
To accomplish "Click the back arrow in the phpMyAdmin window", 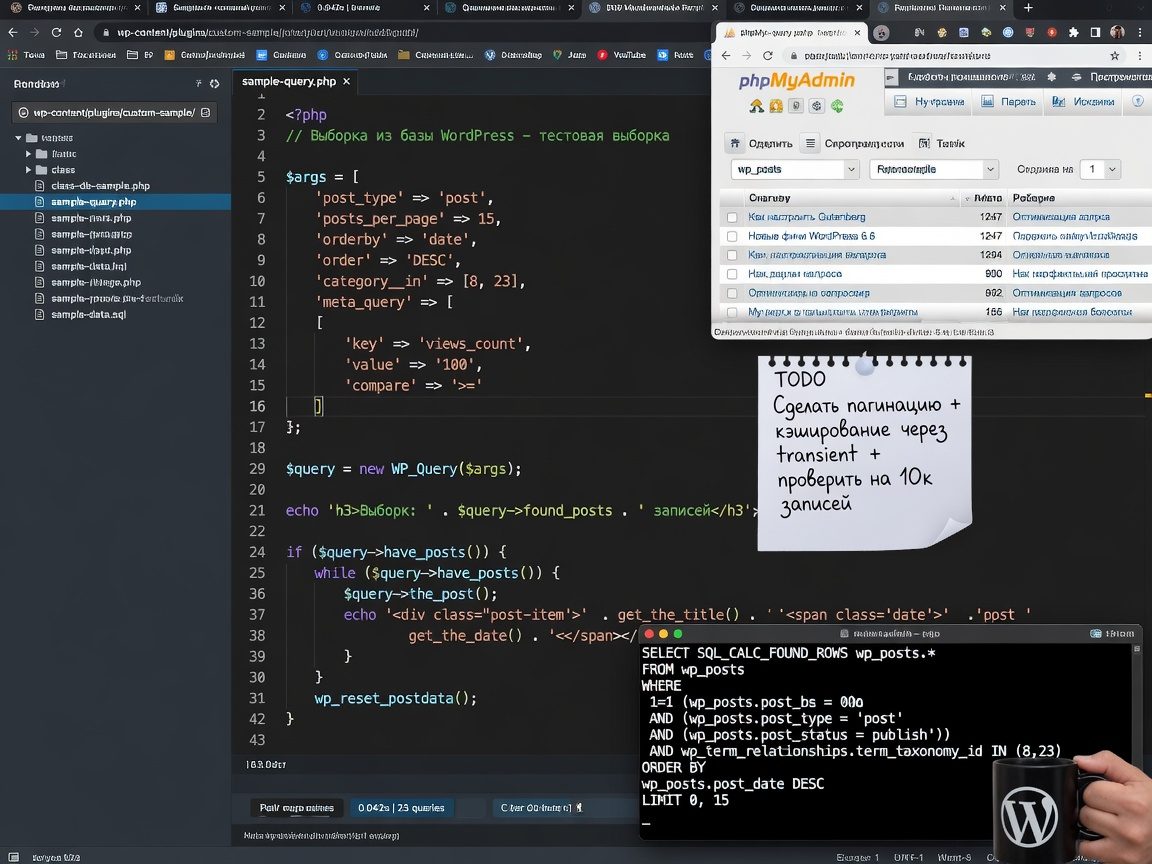I will coord(726,56).
